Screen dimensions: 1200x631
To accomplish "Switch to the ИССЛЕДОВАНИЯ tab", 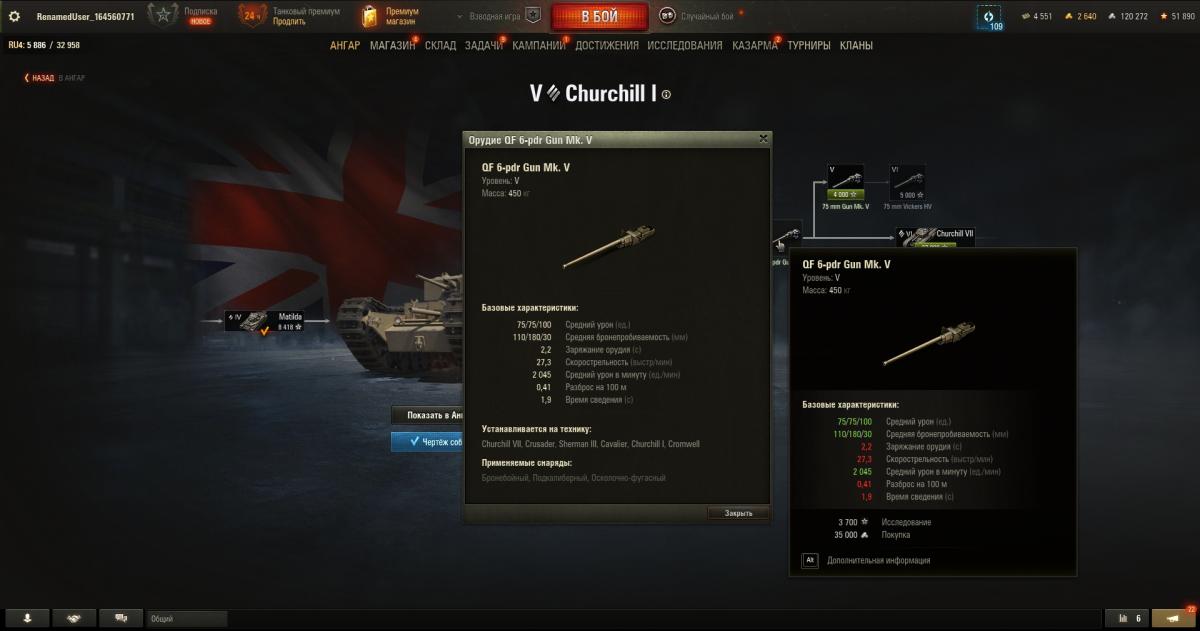I will point(684,46).
